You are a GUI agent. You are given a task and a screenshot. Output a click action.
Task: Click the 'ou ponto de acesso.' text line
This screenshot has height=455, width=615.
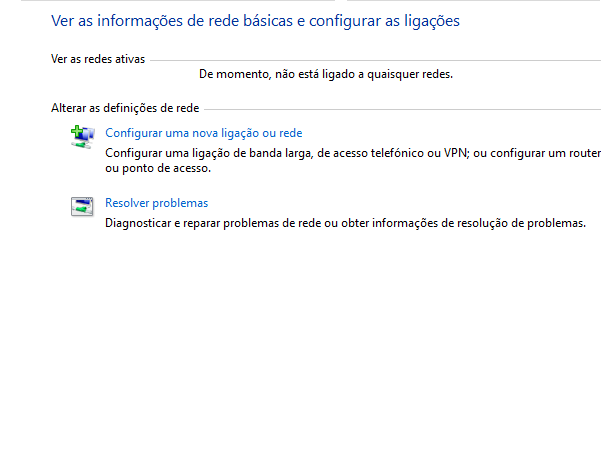[158, 168]
